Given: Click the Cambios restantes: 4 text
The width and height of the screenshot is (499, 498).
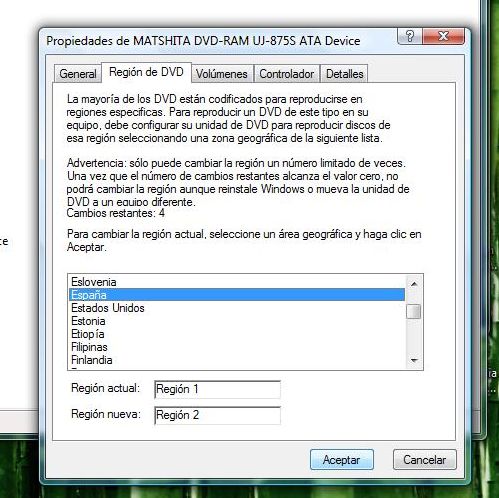Looking at the screenshot, I should point(116,213).
